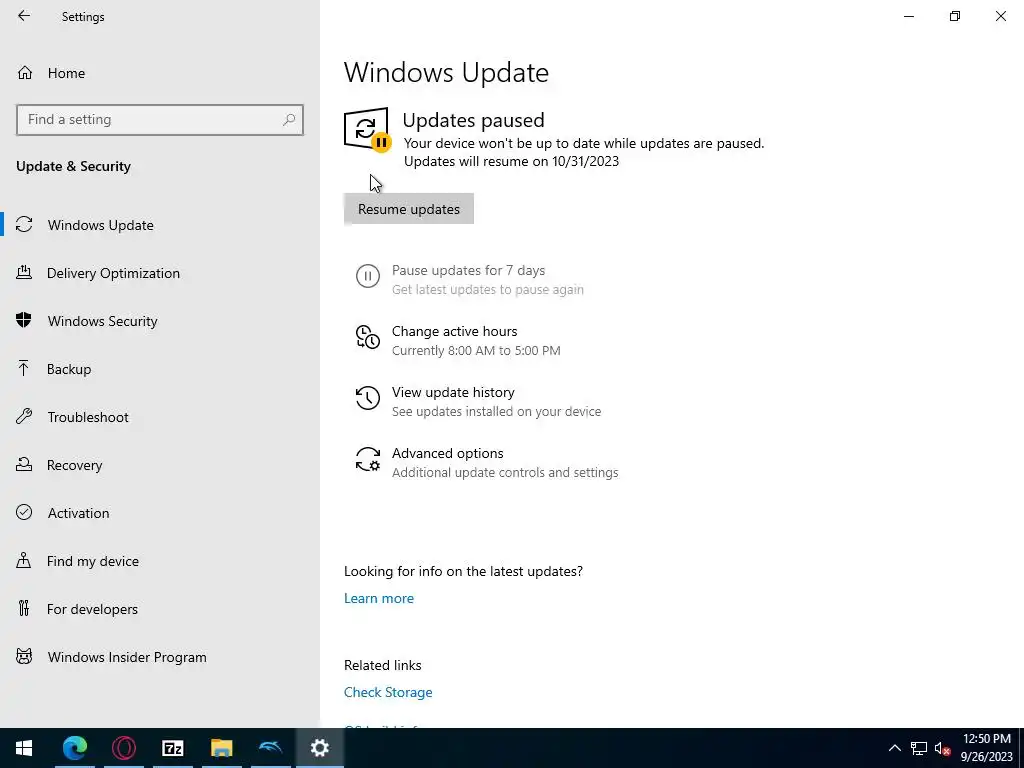Click the Update & Security heading
Screen dimensions: 1024x768
pos(73,166)
